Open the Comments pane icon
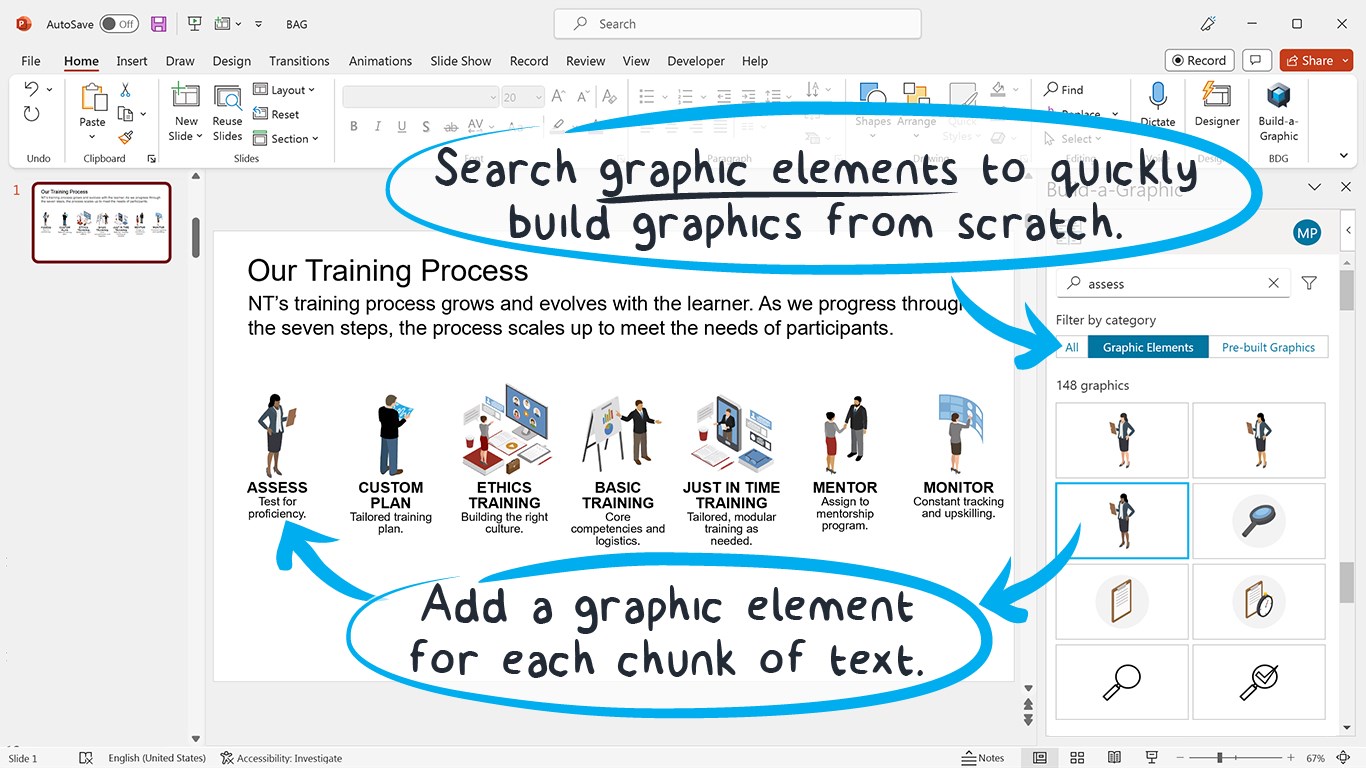 (x=1256, y=60)
